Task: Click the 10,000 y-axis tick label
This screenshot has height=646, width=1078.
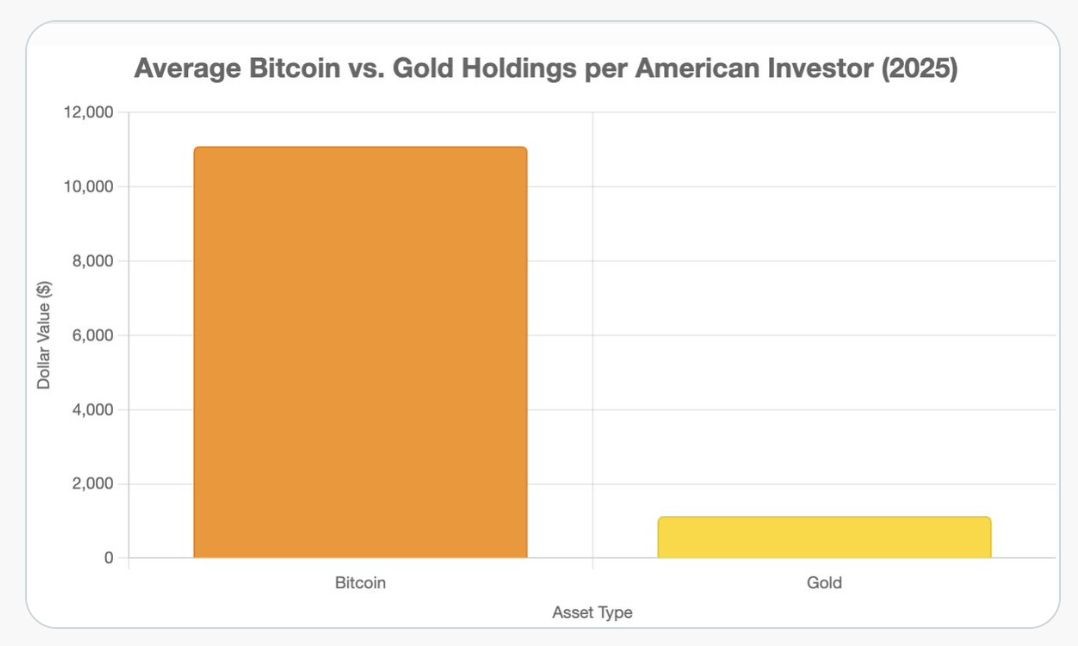Action: (89, 186)
